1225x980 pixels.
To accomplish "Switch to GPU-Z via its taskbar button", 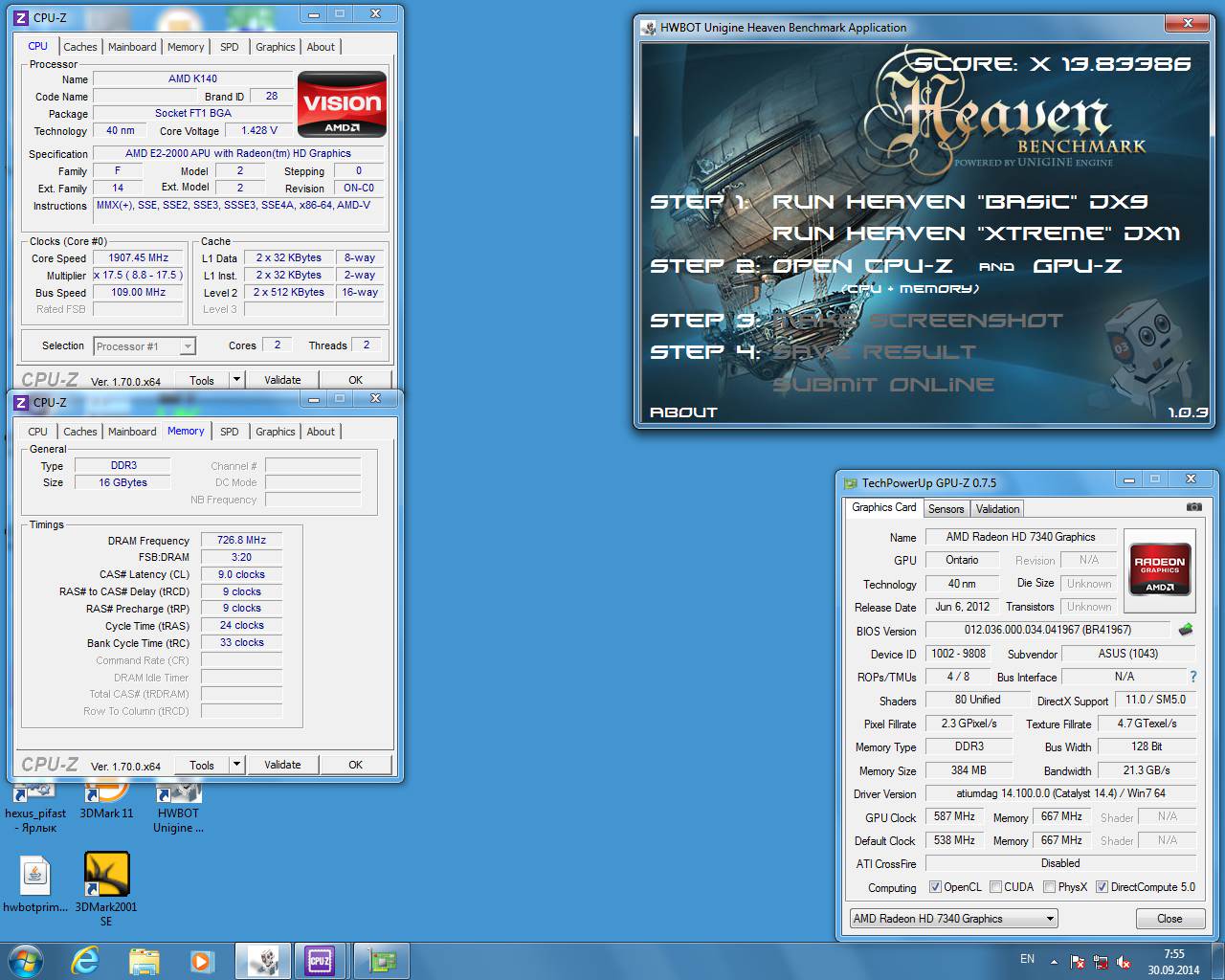I will click(381, 960).
